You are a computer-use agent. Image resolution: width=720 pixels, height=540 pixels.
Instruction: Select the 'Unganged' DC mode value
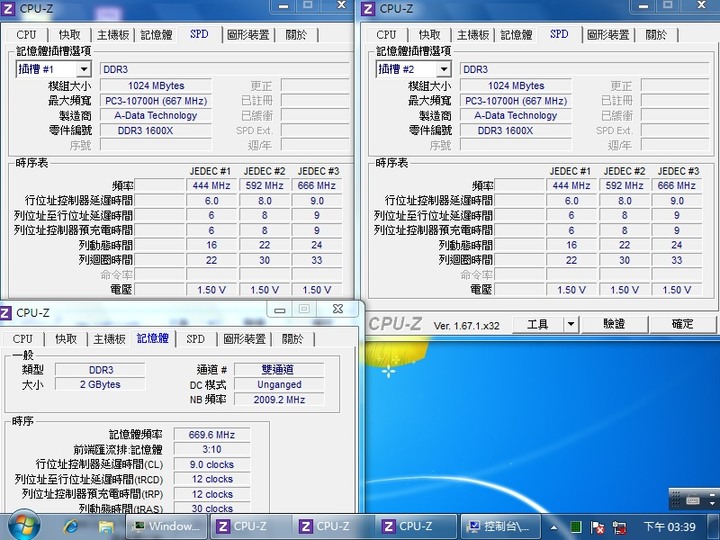click(279, 384)
